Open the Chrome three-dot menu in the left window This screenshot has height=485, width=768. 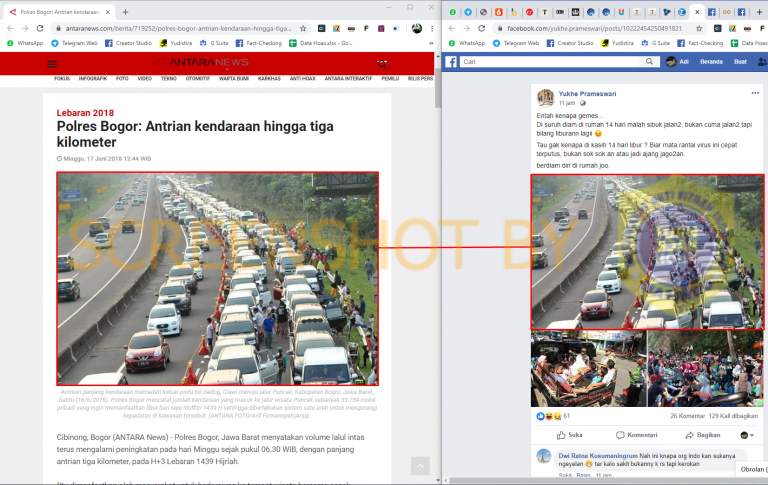point(432,28)
